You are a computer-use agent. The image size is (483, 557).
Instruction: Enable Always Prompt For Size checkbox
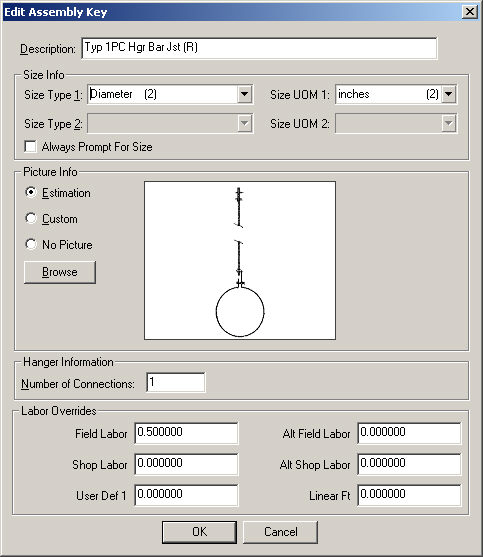[x=31, y=146]
